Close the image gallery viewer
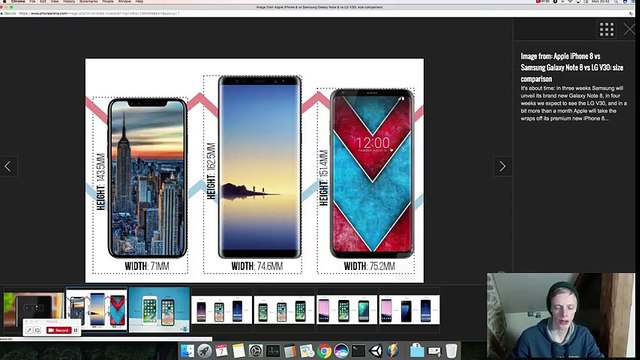Screen dimensions: 640x360 (x=630, y=29)
